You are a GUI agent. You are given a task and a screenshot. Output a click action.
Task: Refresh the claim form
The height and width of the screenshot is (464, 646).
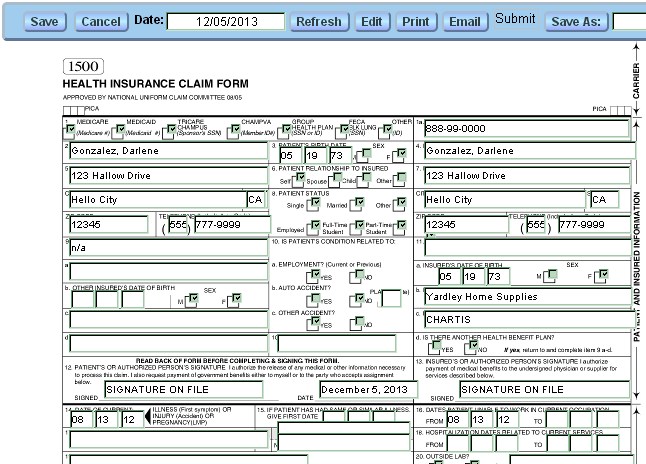[x=319, y=21]
